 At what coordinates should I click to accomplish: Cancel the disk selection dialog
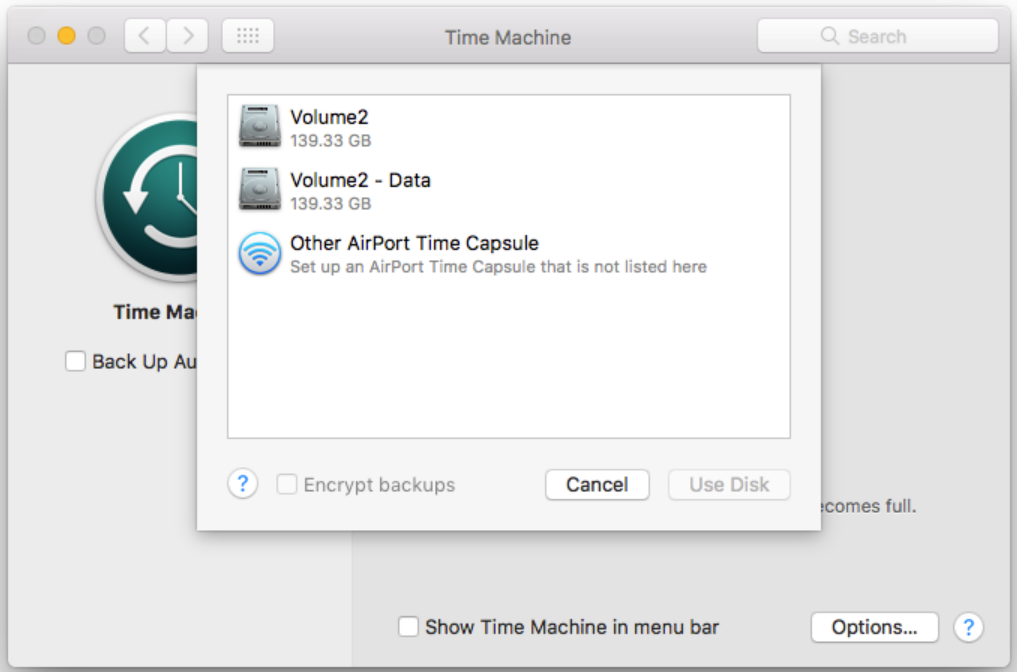point(597,484)
